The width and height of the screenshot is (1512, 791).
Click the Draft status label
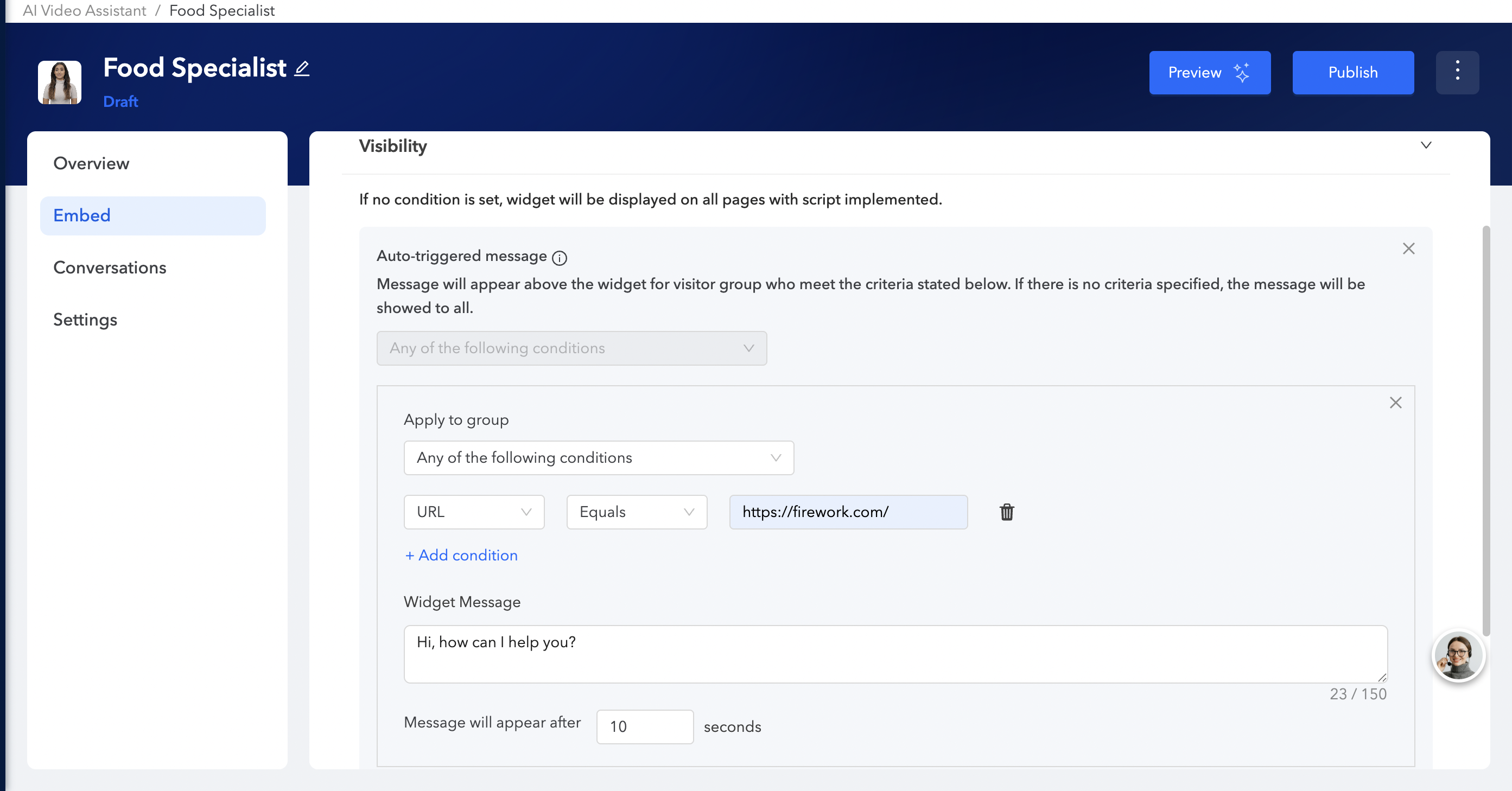coord(120,101)
